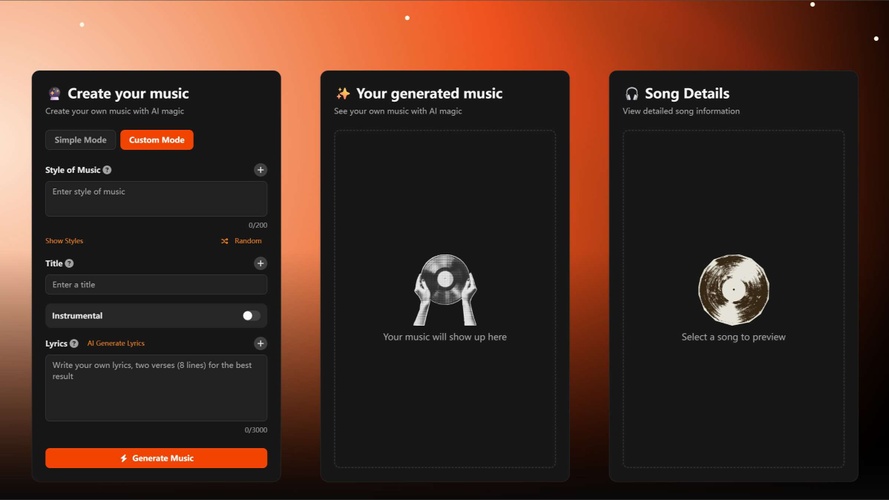
Task: Focus the Enter style of music field
Action: [156, 198]
